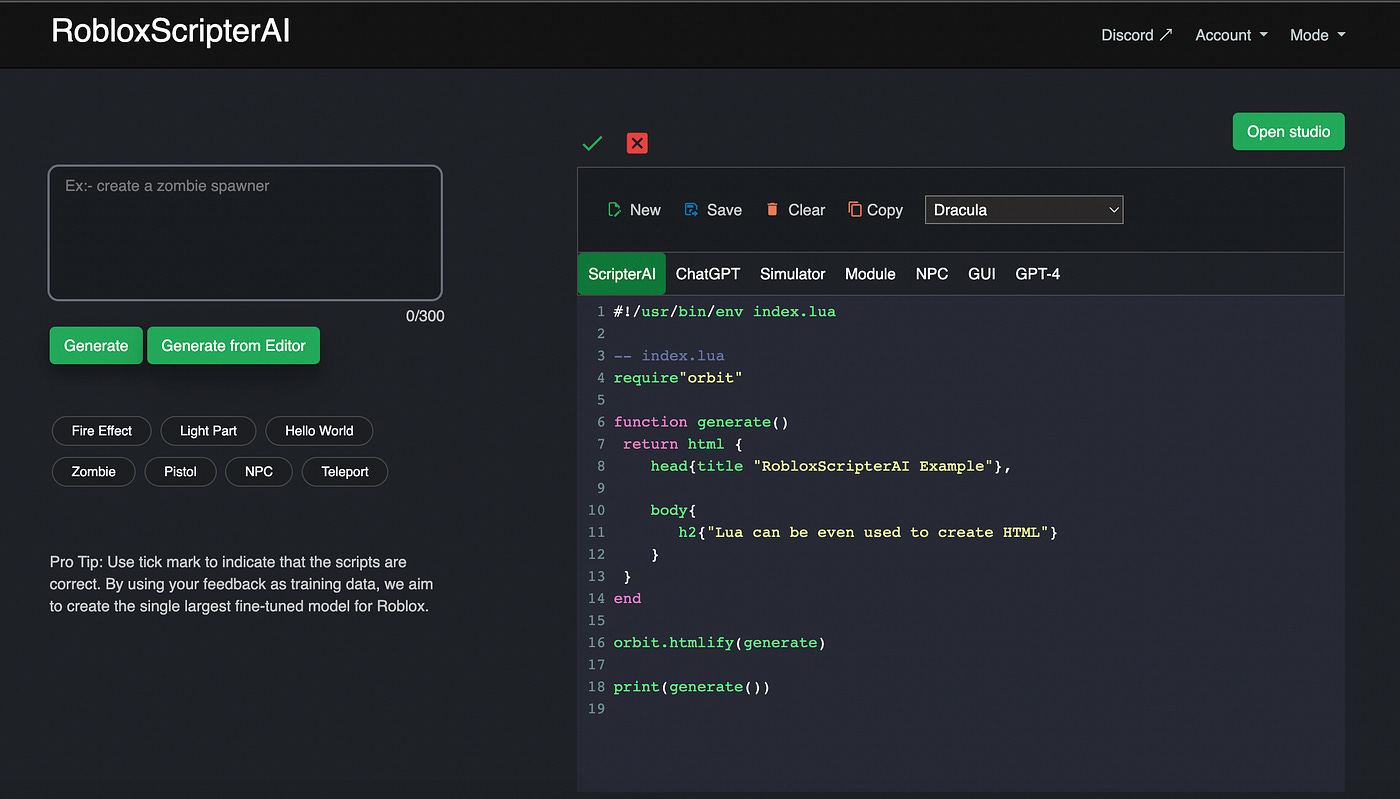1400x799 pixels.
Task: Click the green tick mark icon
Action: tap(592, 143)
